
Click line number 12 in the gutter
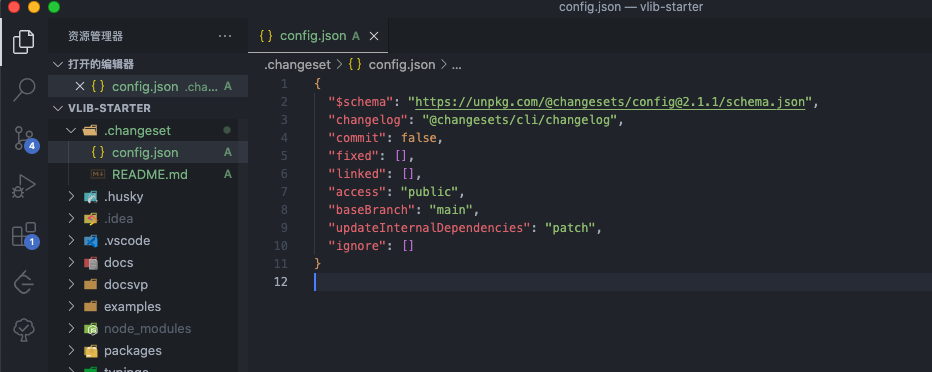(281, 282)
